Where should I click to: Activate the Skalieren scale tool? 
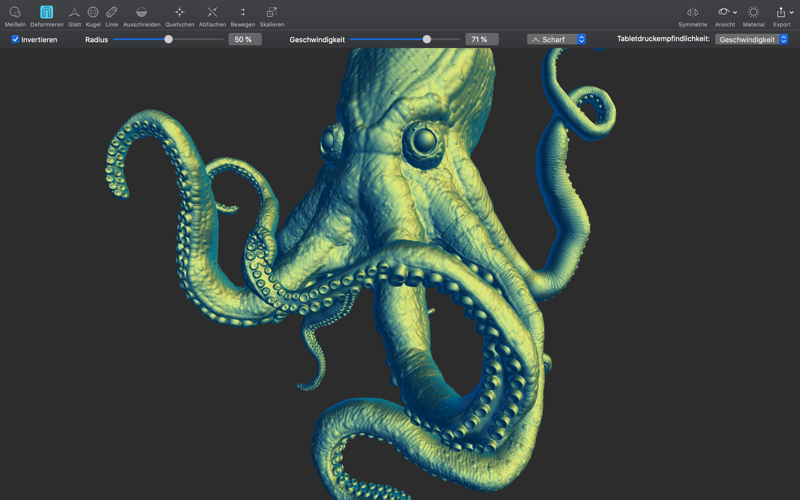(272, 13)
